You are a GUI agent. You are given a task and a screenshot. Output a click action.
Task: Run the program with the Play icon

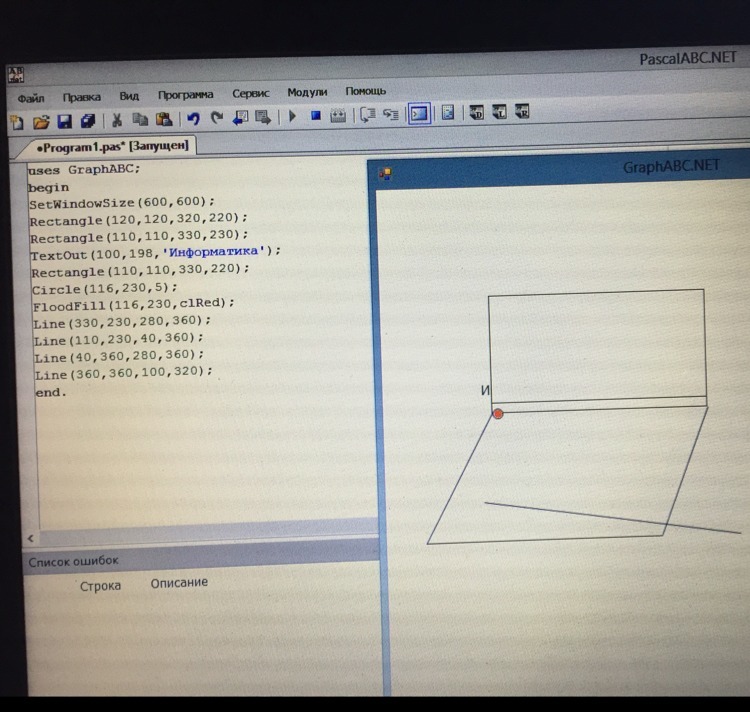[x=292, y=116]
